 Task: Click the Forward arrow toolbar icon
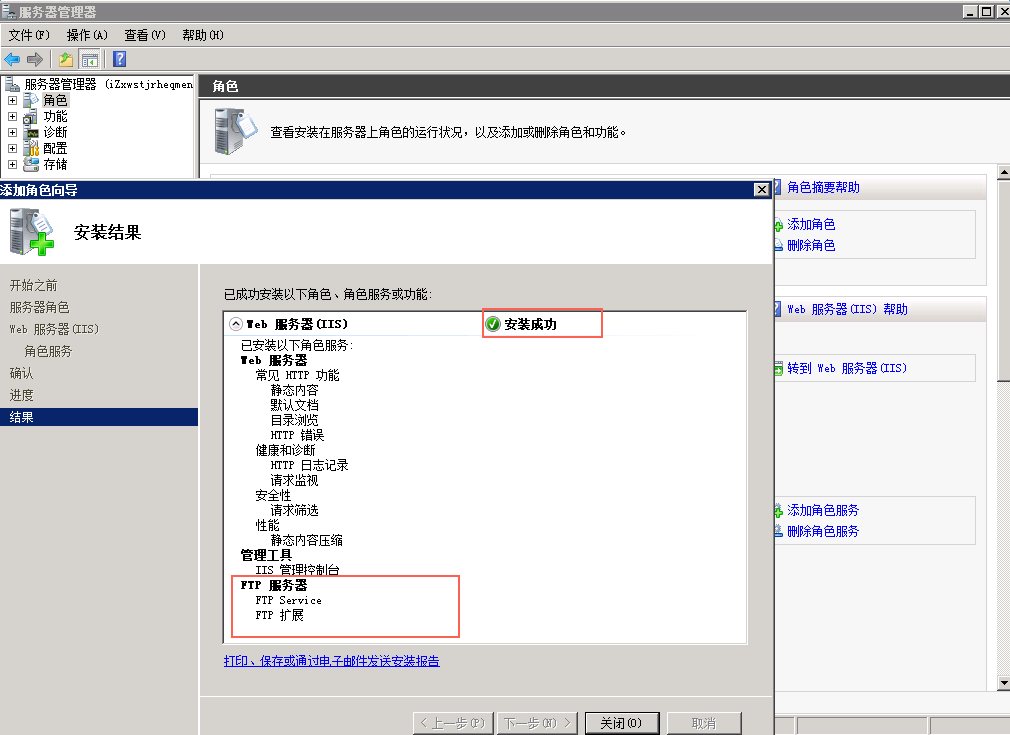35,59
